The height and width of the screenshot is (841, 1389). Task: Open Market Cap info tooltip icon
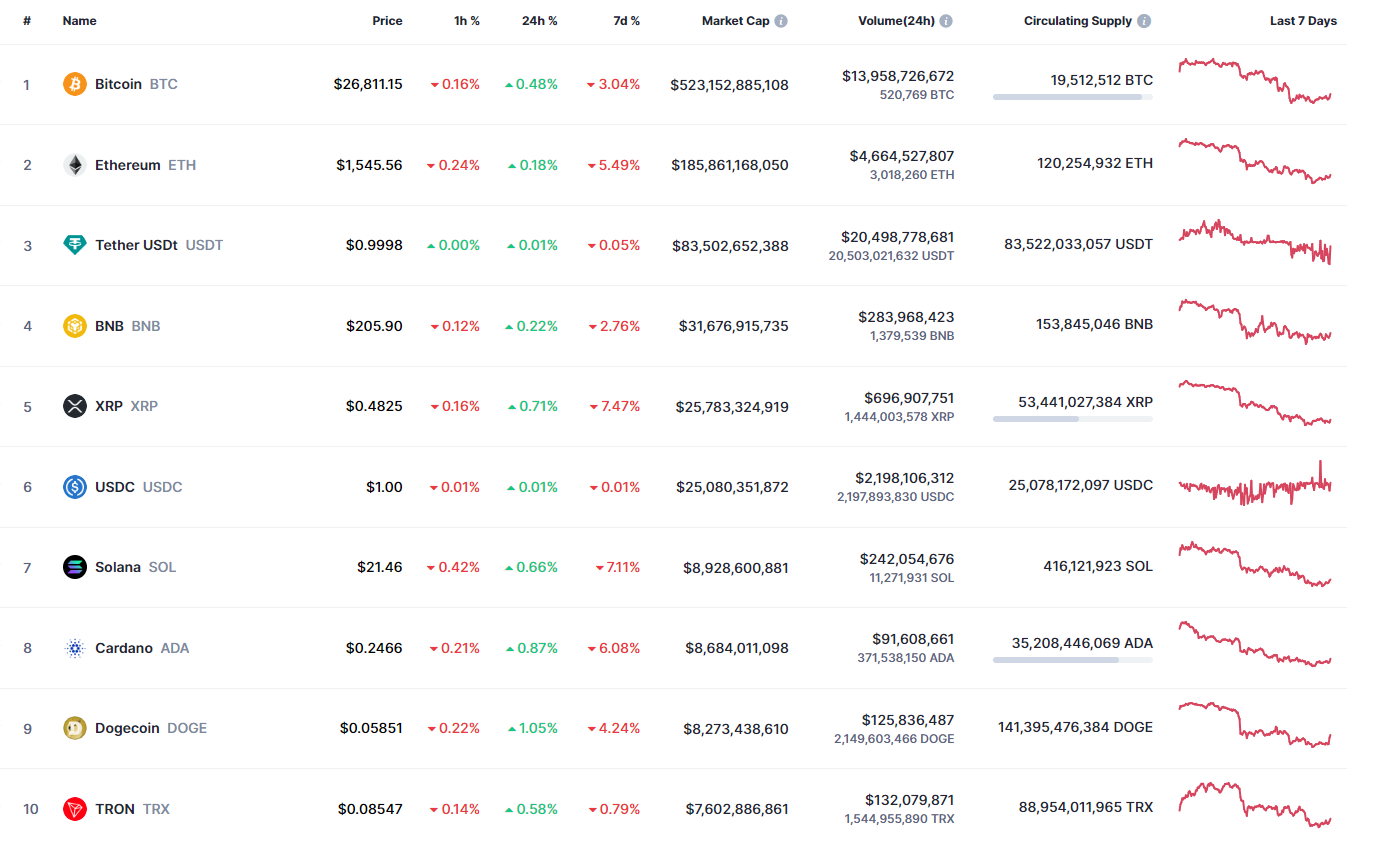(x=781, y=21)
